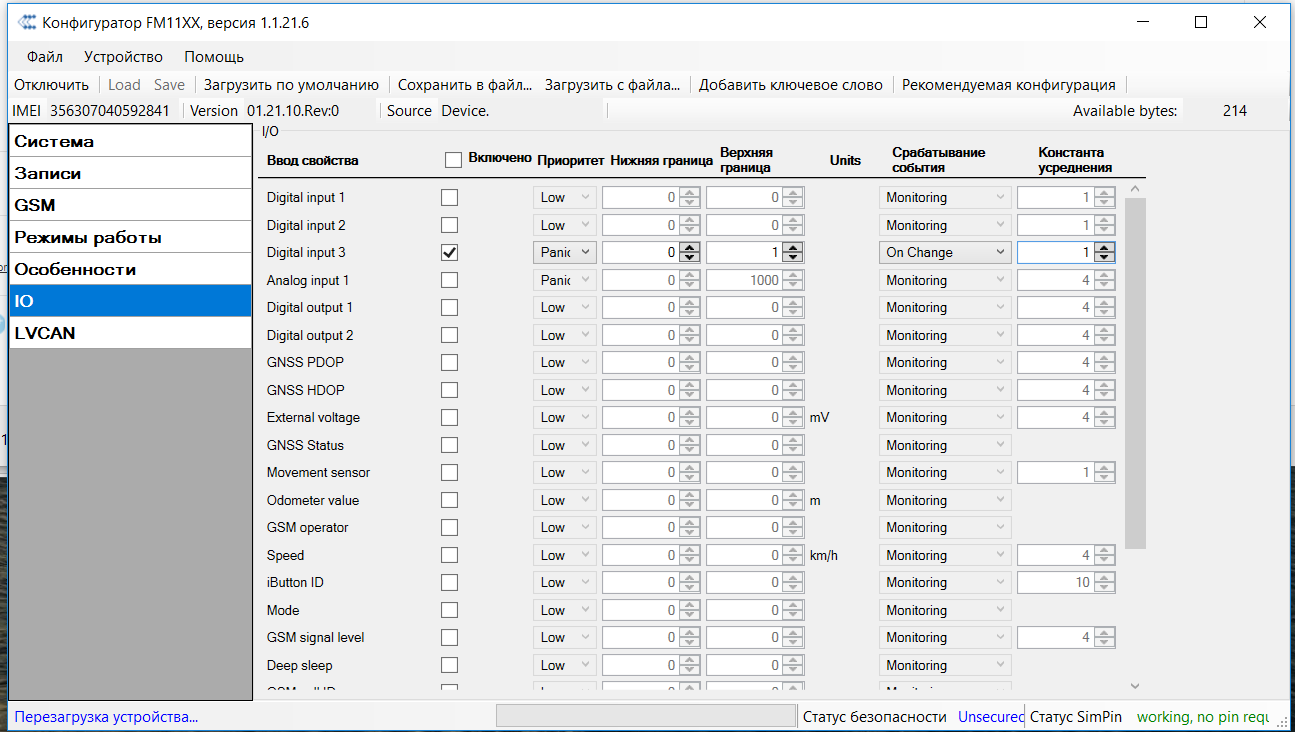Decrease Digital input 3 lower limit spinner
The image size is (1295, 732).
tap(689, 258)
